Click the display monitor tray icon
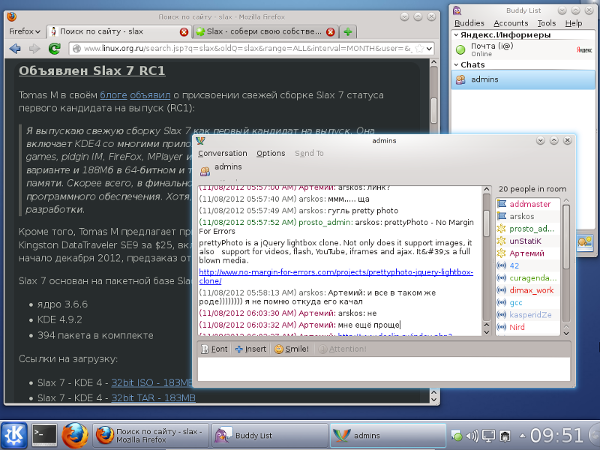This screenshot has width=600, height=450. (x=489, y=435)
